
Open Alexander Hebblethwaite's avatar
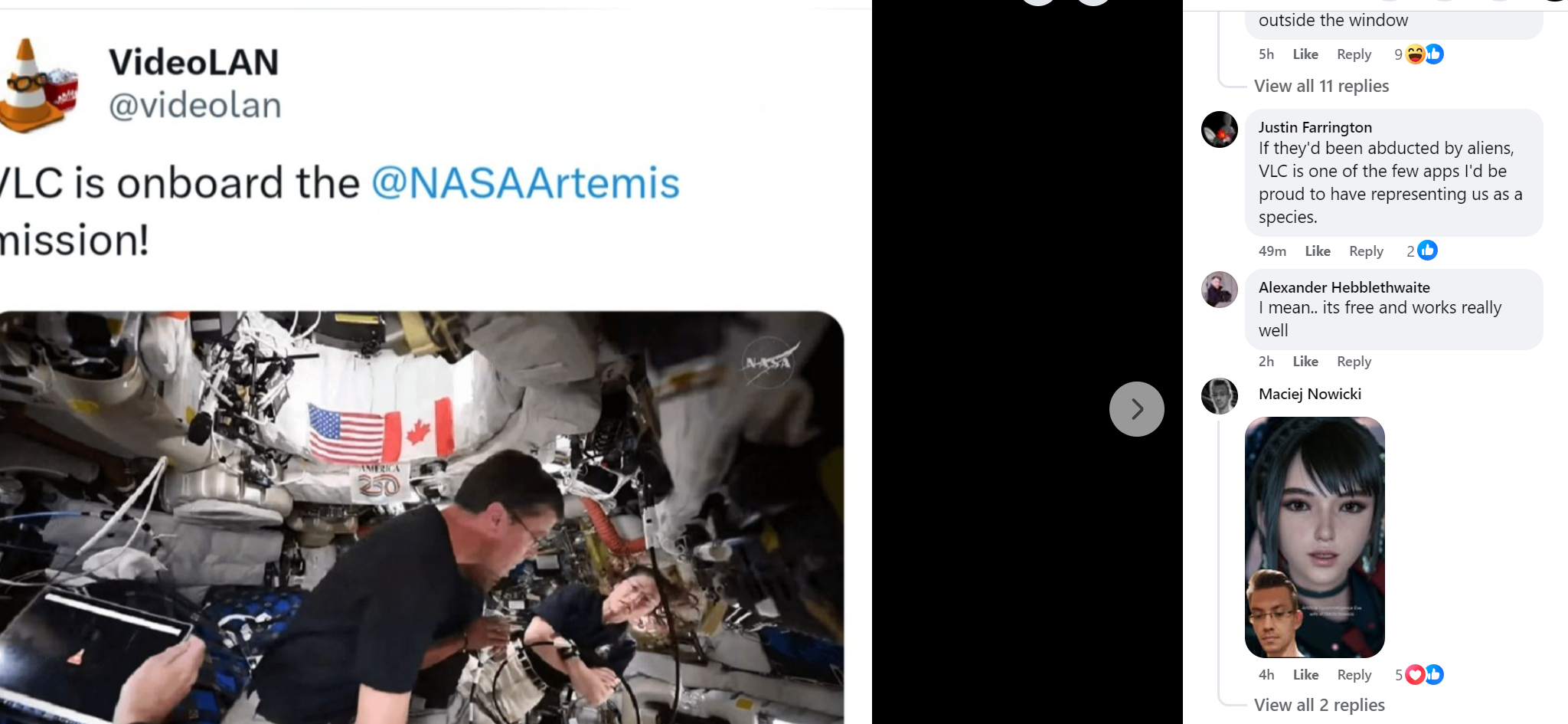pos(1220,290)
